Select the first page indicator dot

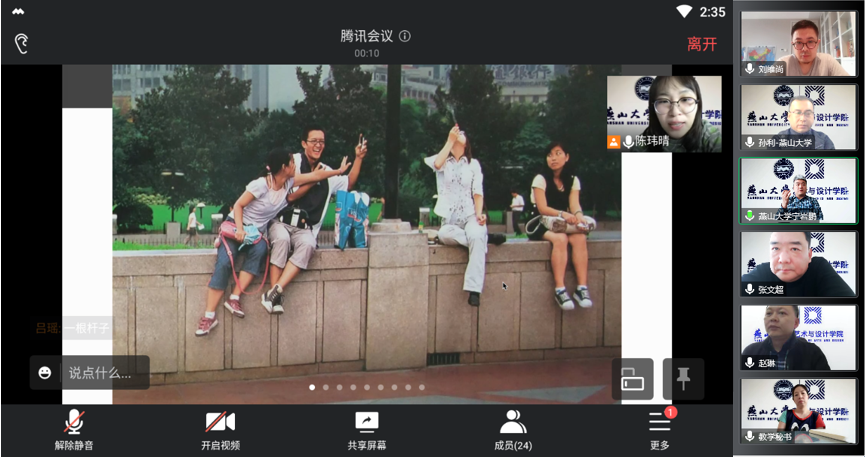pos(312,387)
